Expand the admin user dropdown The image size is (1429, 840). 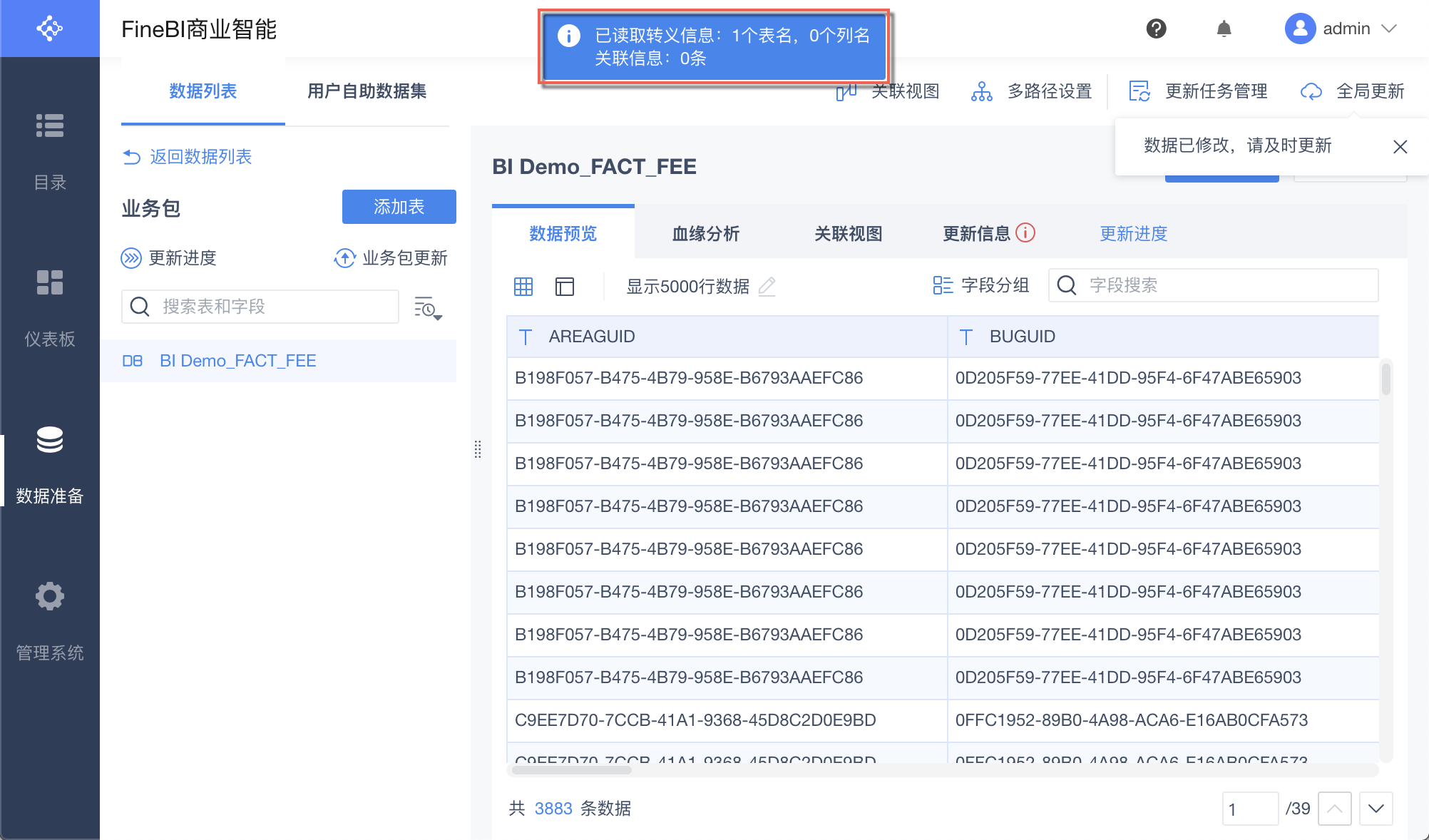click(1388, 29)
